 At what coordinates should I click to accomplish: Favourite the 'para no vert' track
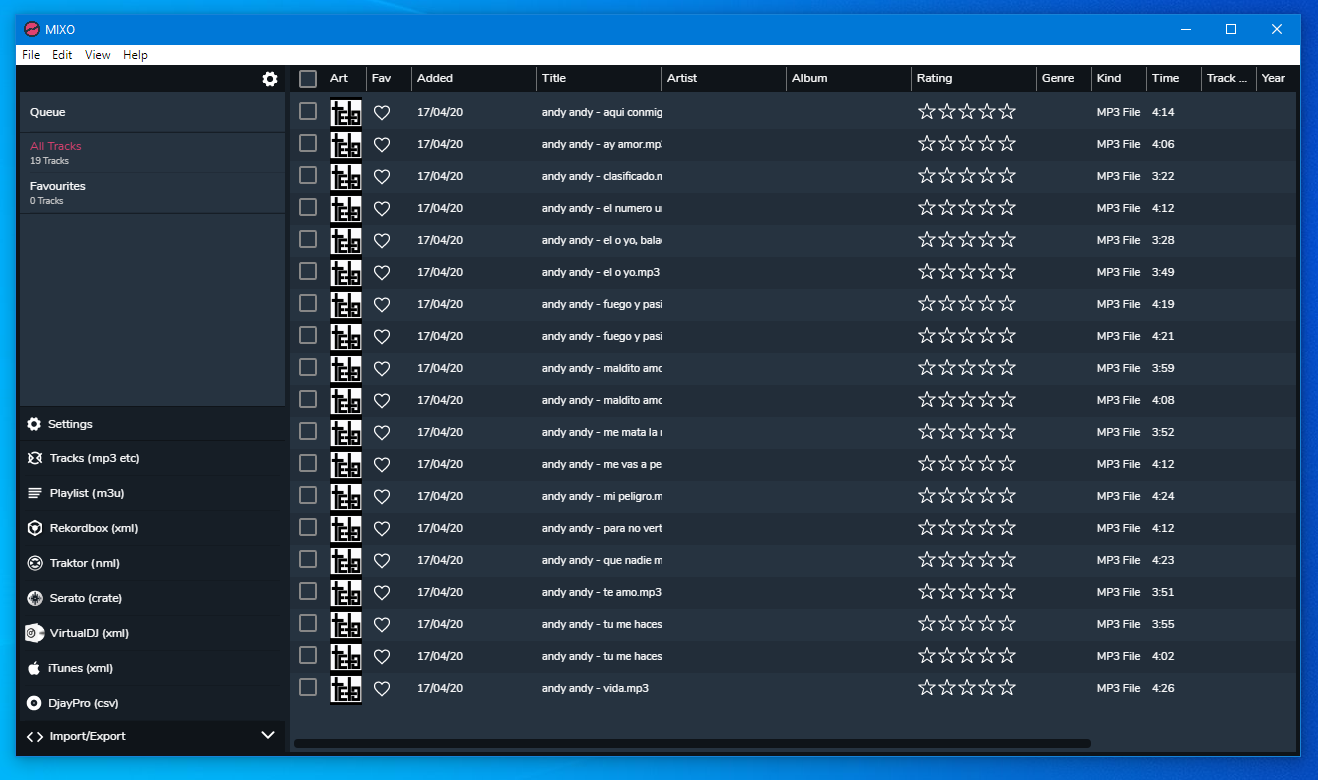click(x=382, y=528)
